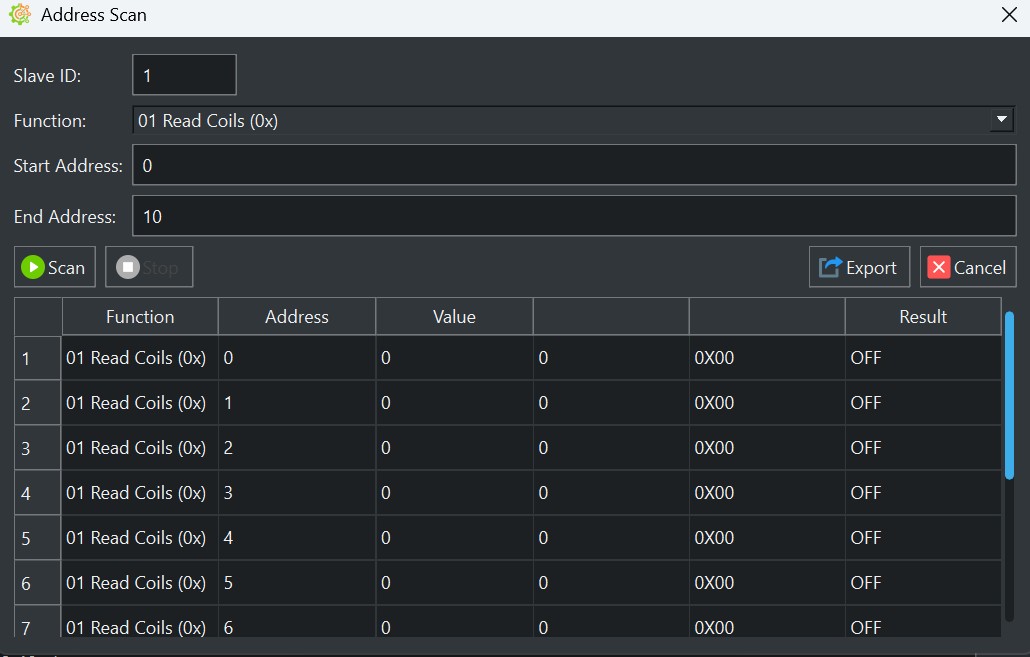Click the Address Scan gear icon in titlebar
Screen dimensions: 1030x657
pyautogui.click(x=18, y=14)
